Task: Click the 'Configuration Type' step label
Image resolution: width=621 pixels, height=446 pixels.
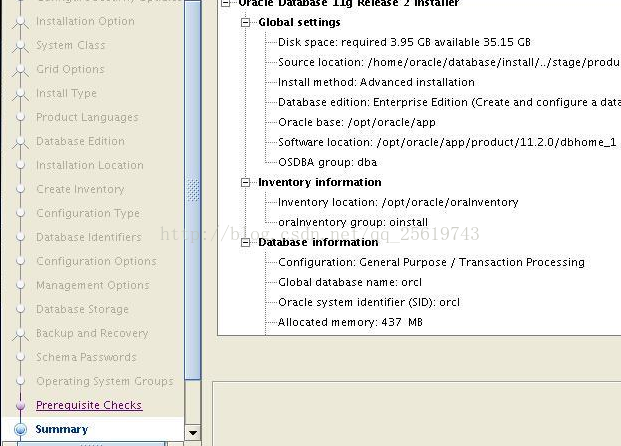Action: tap(88, 213)
